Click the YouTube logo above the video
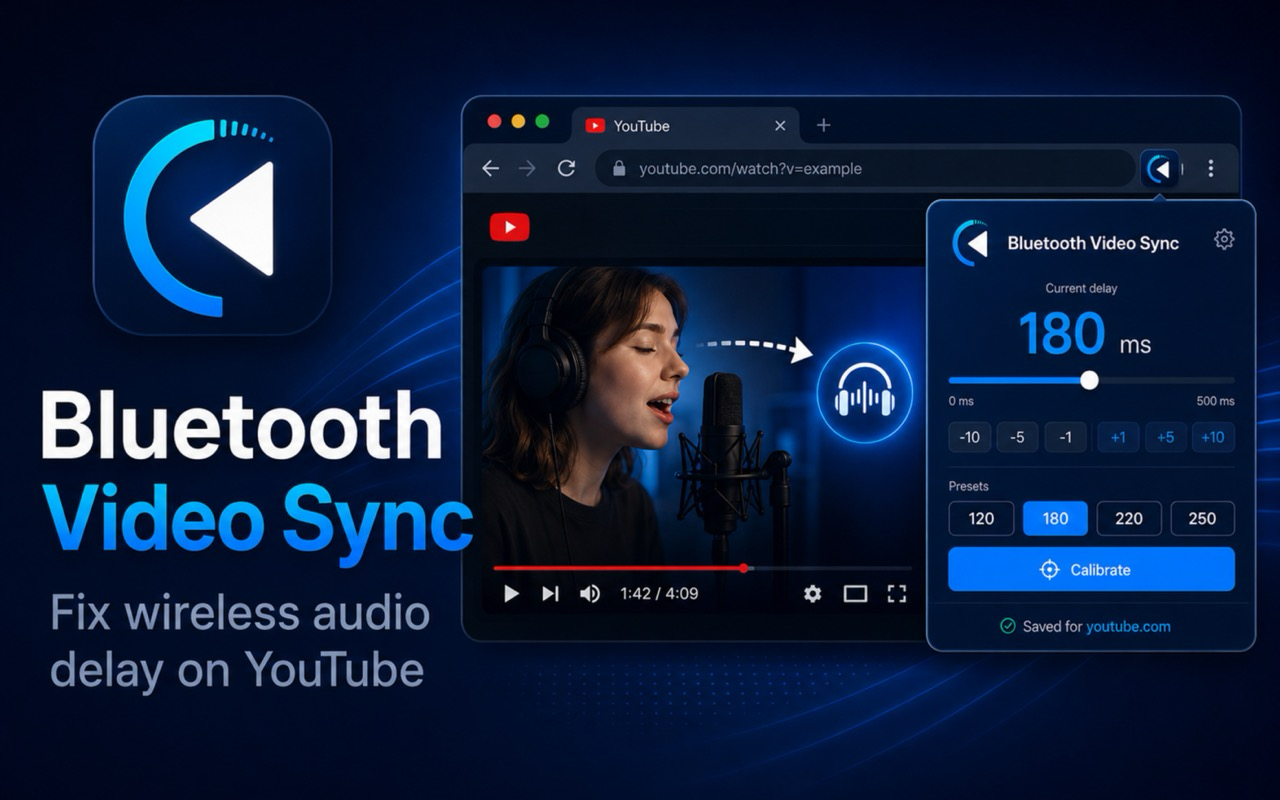 [x=509, y=227]
